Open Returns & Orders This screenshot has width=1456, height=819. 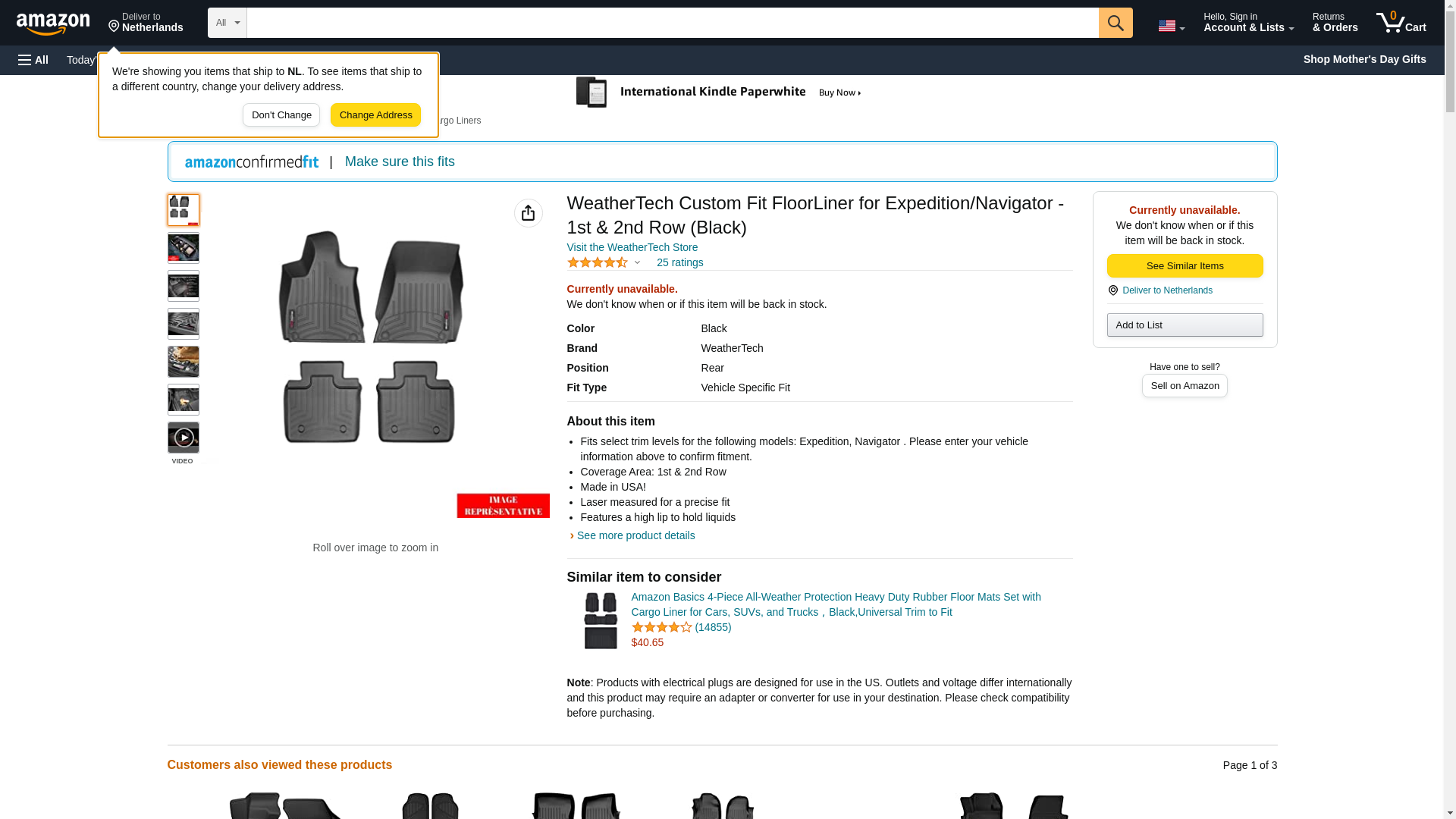click(x=1335, y=23)
